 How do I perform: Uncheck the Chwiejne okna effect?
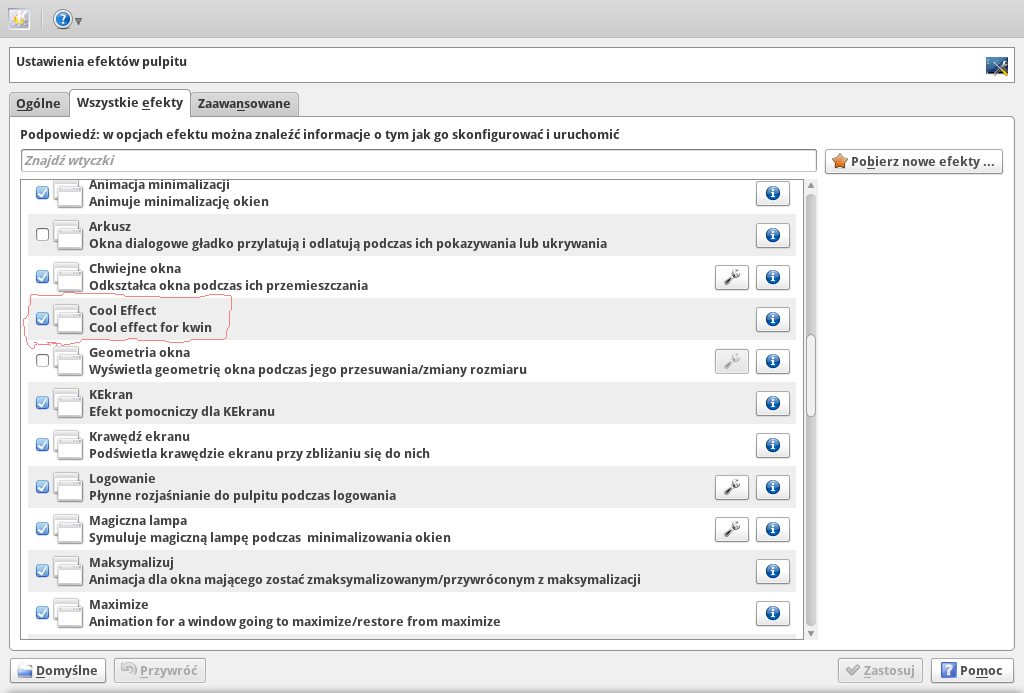pyautogui.click(x=42, y=277)
